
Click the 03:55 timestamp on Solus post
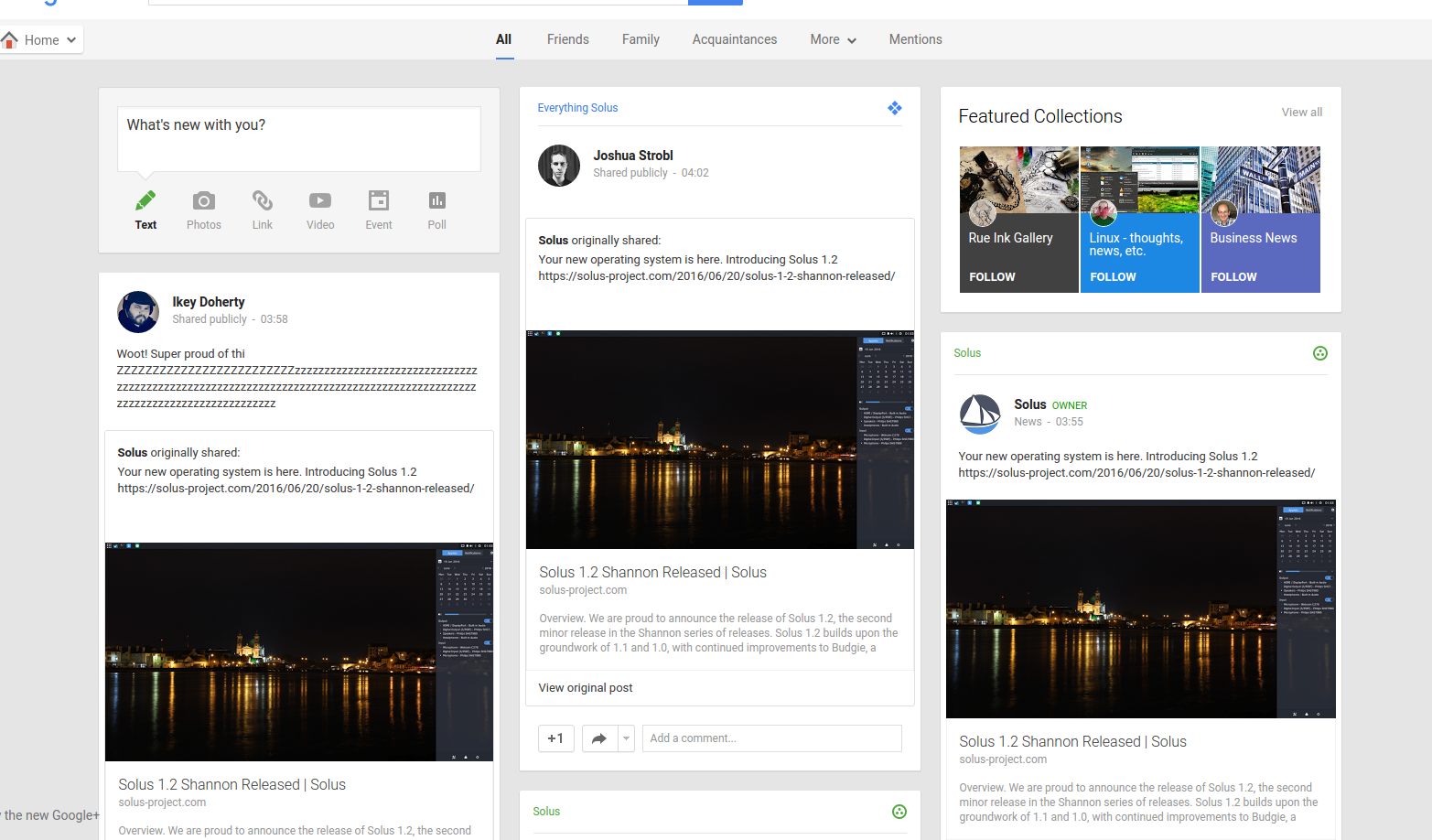[x=1069, y=422]
